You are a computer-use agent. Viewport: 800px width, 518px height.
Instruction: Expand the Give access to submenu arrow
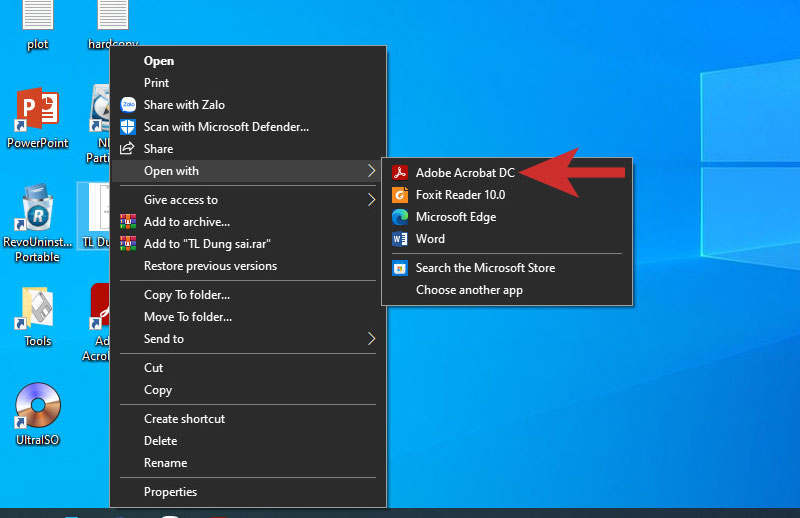pyautogui.click(x=371, y=200)
